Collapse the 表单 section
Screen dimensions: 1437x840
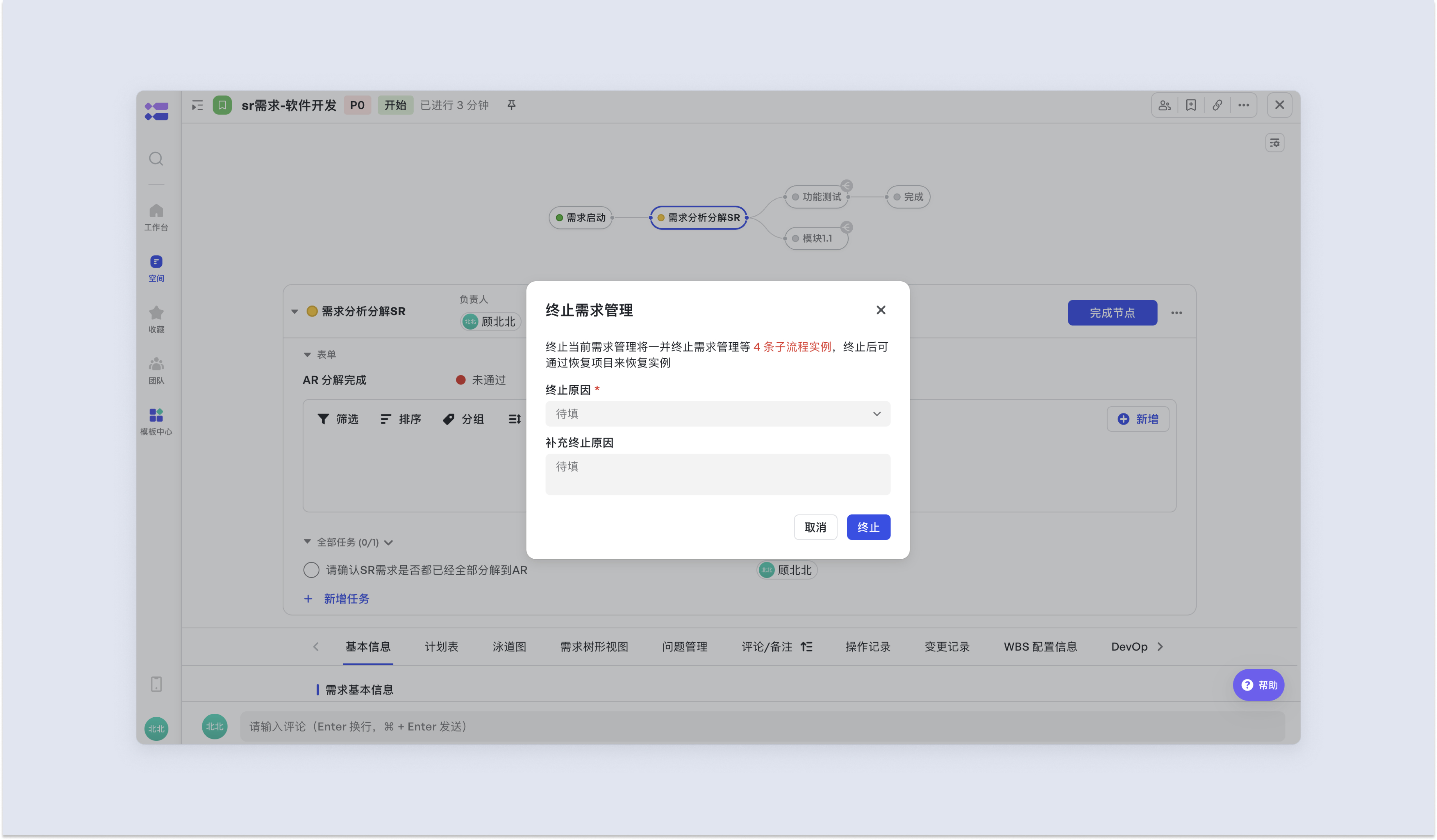(x=307, y=354)
